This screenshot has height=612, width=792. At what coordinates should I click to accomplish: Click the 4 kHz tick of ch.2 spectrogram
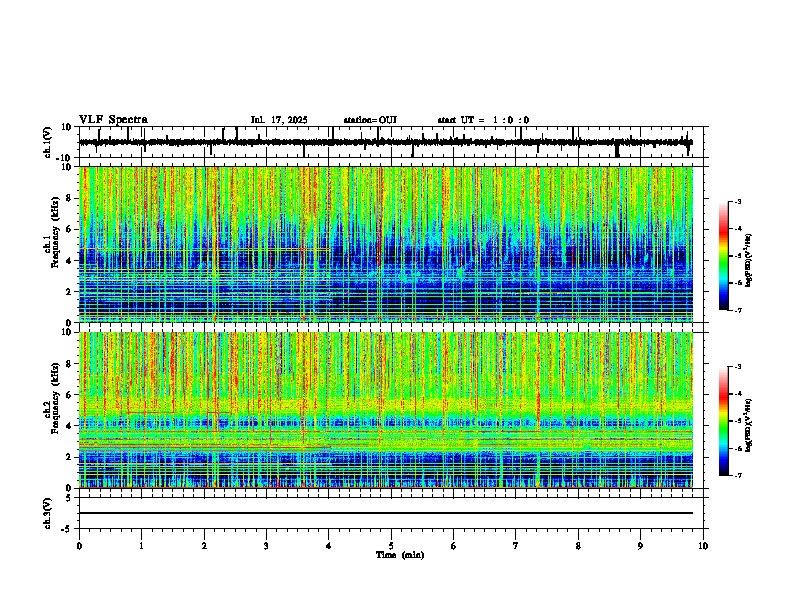point(70,426)
